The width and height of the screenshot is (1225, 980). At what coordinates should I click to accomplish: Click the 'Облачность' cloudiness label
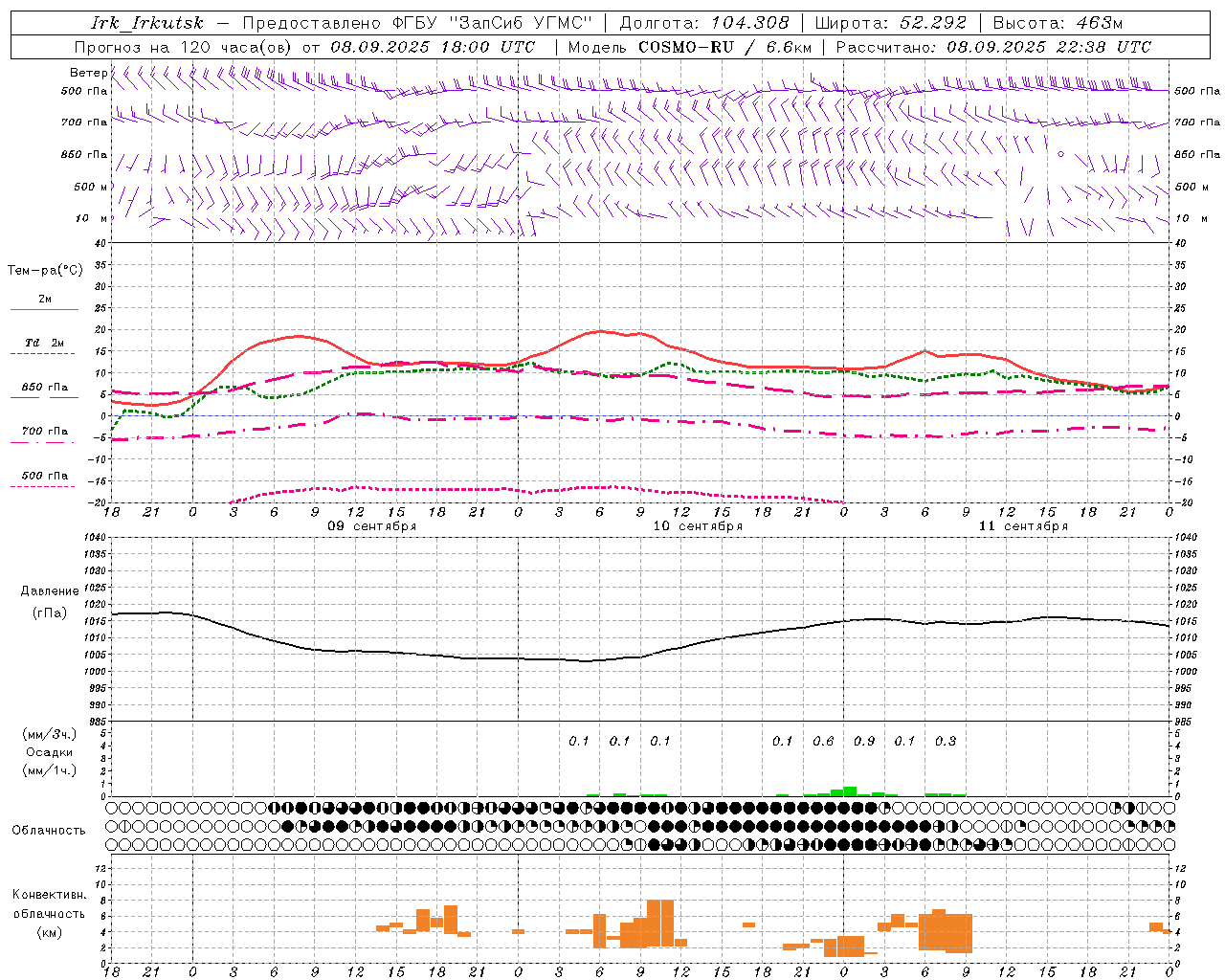tap(49, 831)
